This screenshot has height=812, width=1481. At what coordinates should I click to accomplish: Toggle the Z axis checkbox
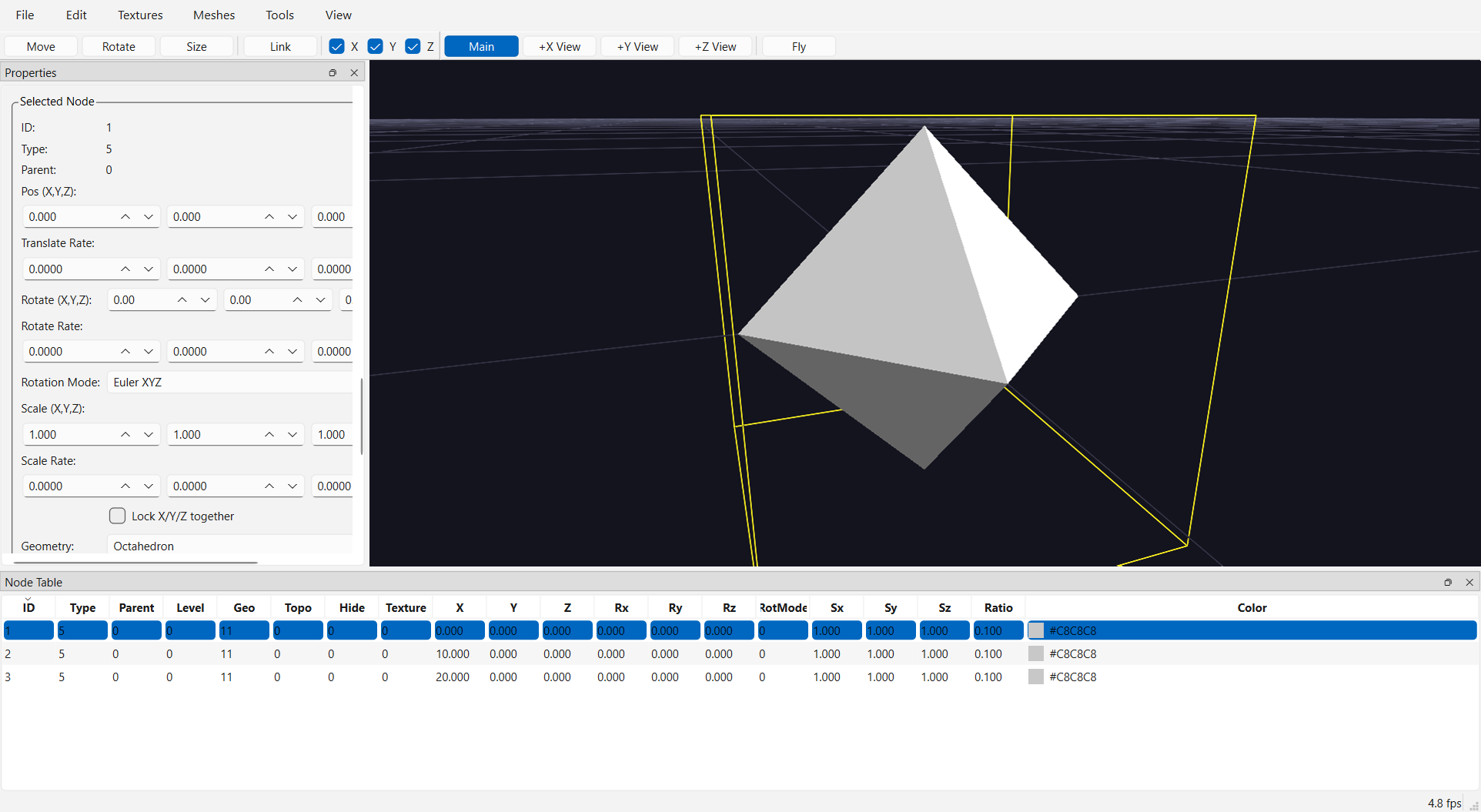point(413,46)
